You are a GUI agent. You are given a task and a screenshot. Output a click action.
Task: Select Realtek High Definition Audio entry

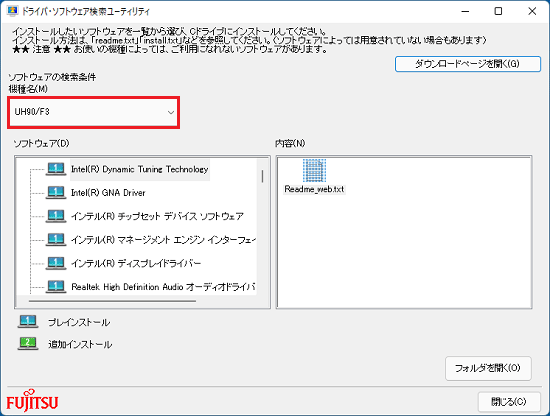click(x=163, y=287)
